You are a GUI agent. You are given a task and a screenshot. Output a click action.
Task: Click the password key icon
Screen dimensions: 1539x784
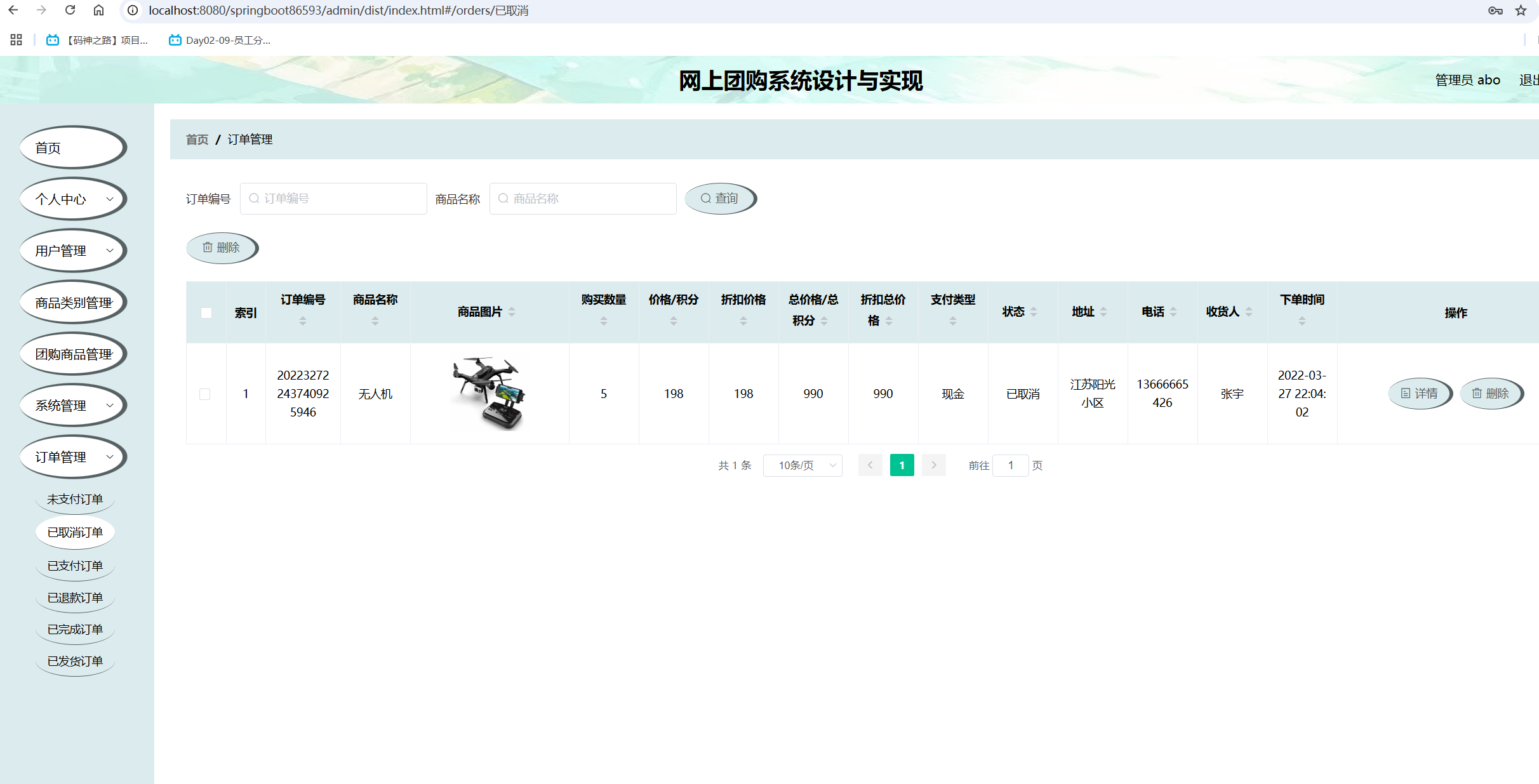tap(1495, 10)
